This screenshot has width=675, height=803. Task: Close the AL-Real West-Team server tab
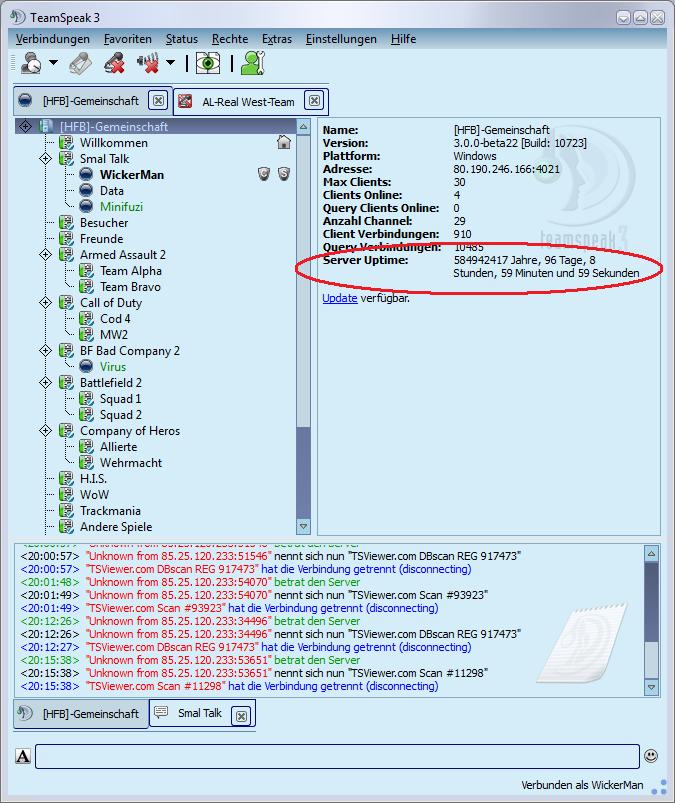[x=314, y=100]
